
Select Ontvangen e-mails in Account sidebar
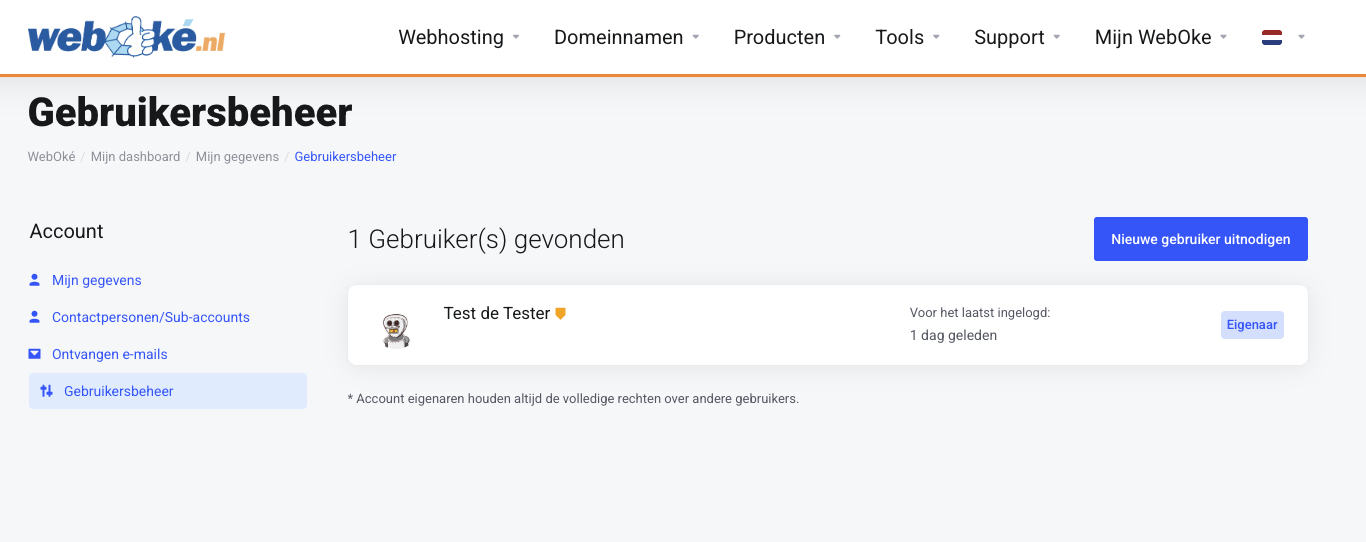(110, 354)
